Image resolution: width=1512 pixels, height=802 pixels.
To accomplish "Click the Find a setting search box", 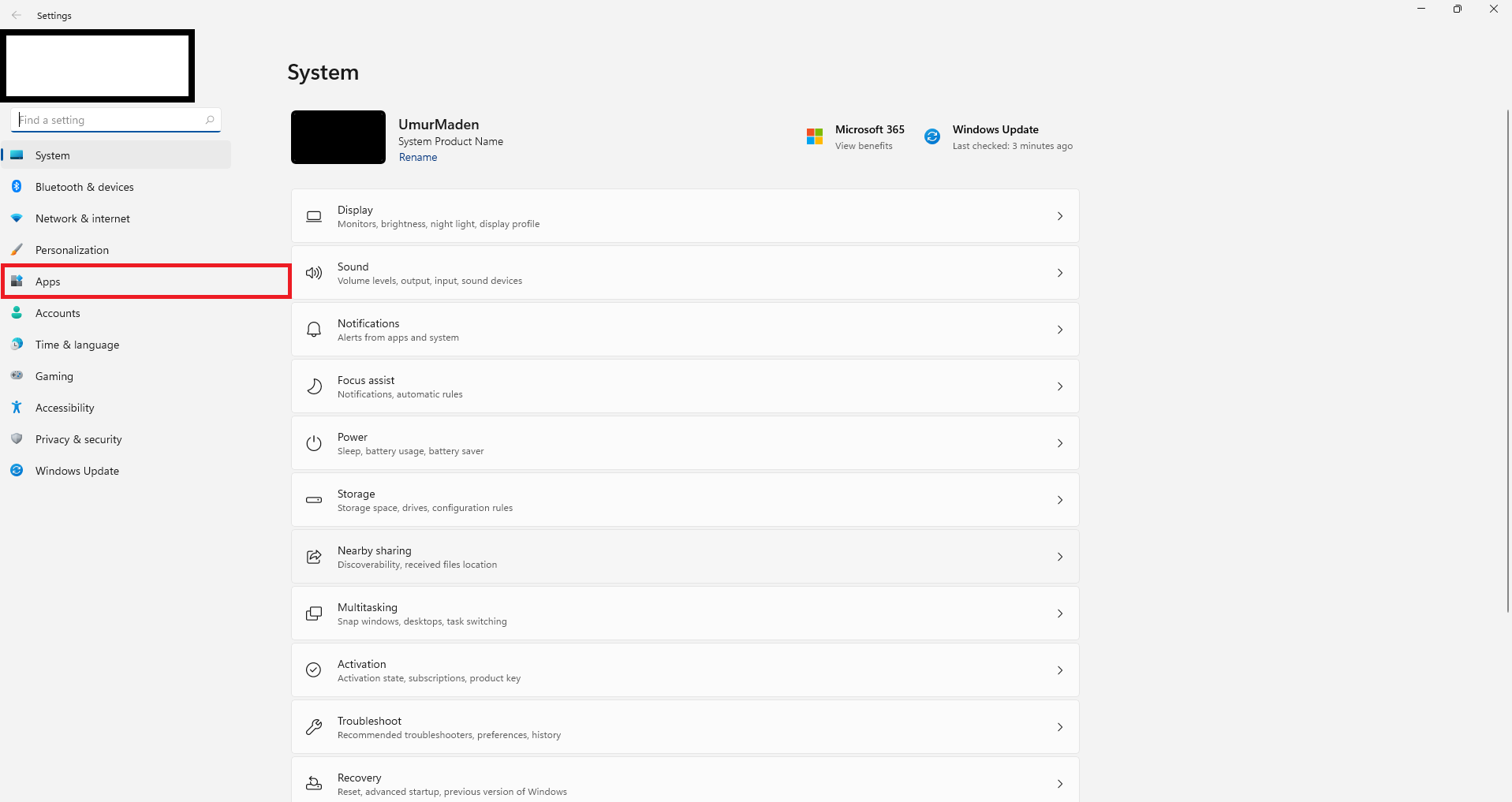I will point(116,120).
